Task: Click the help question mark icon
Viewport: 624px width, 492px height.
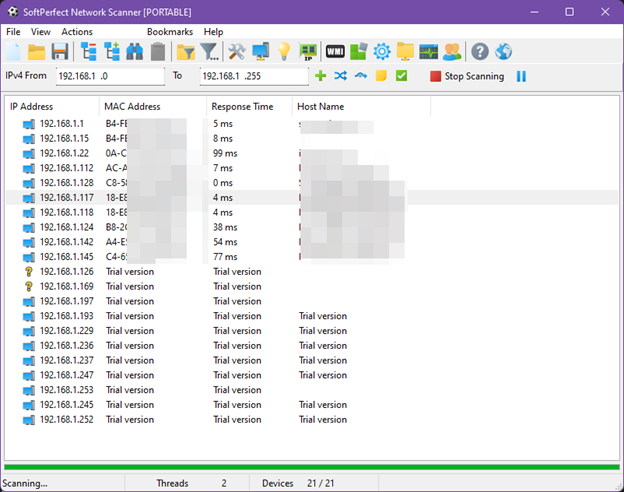Action: pos(480,51)
